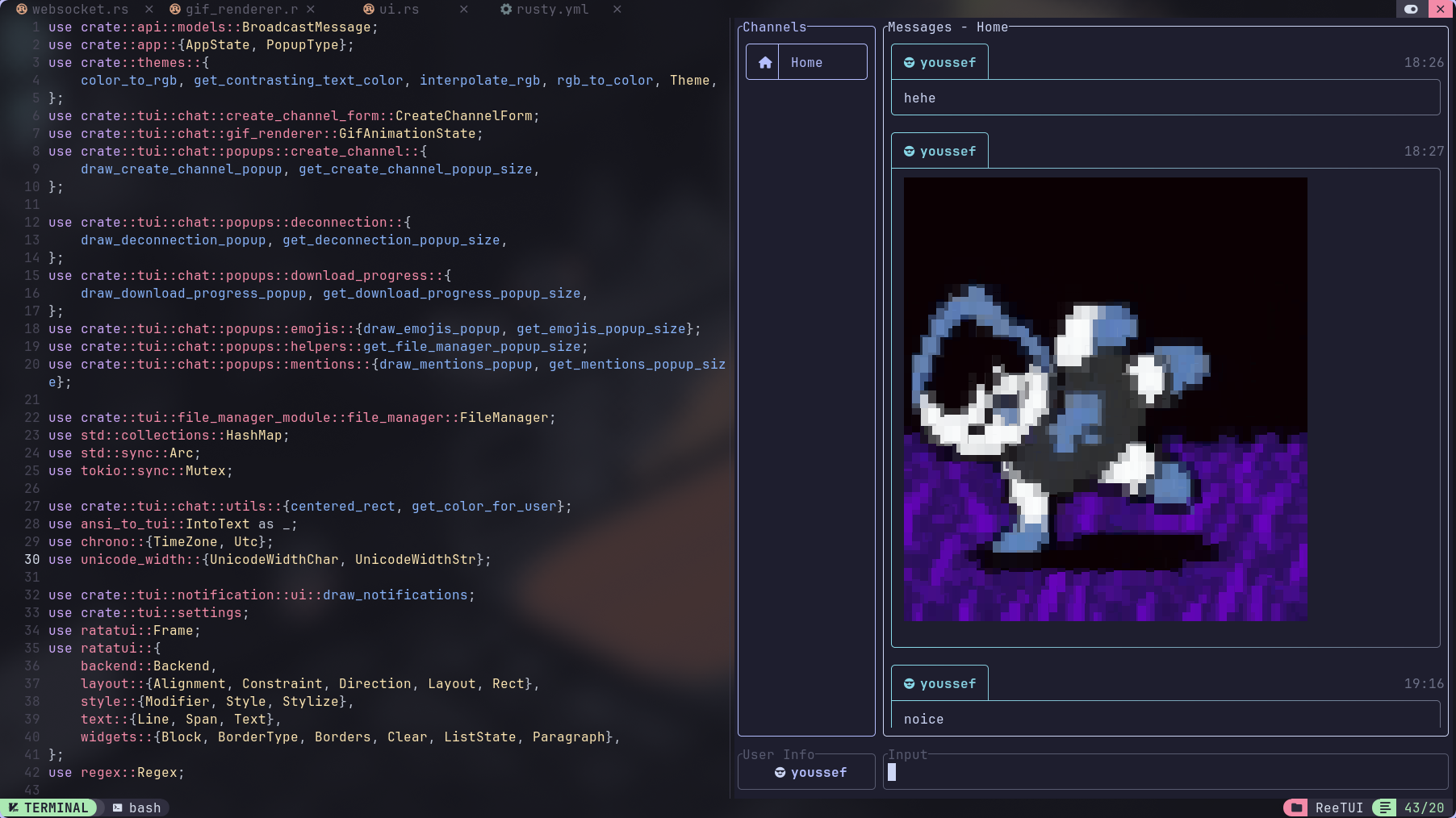Click the 'Channels' panel title
Screen dimensions: 1456x818
coord(774,27)
